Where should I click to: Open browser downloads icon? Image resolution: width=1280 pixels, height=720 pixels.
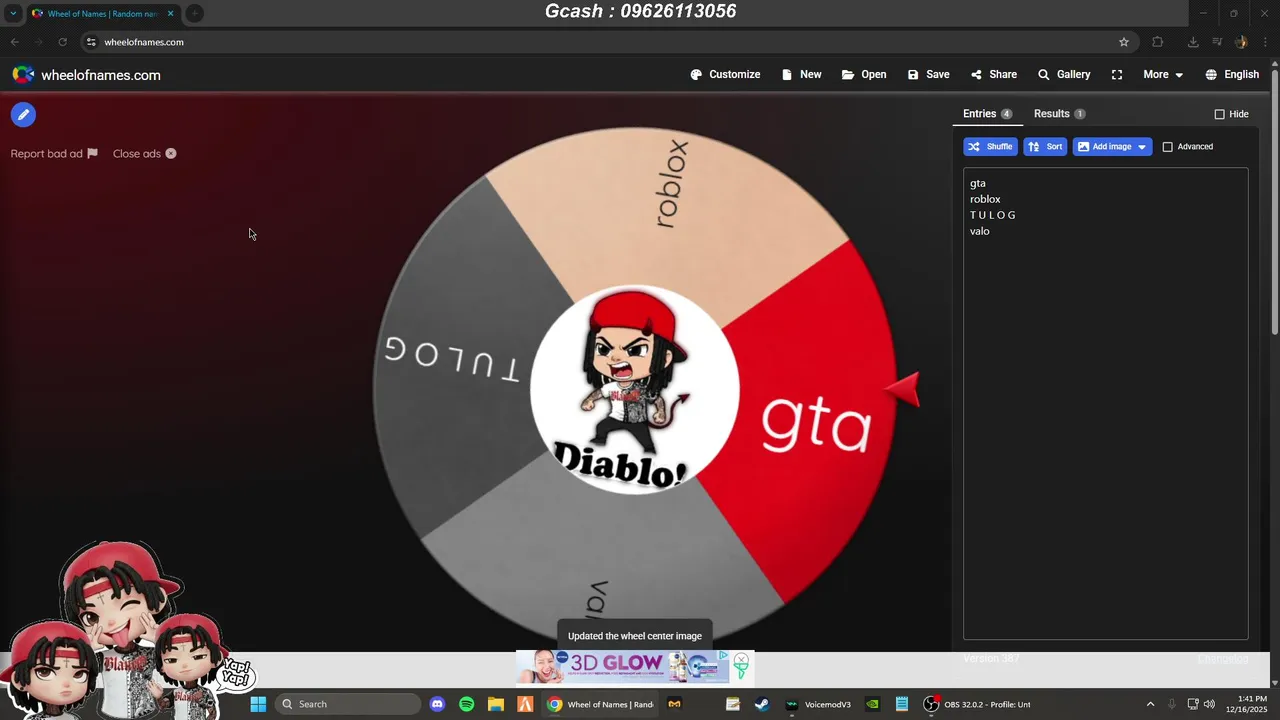pos(1193,42)
